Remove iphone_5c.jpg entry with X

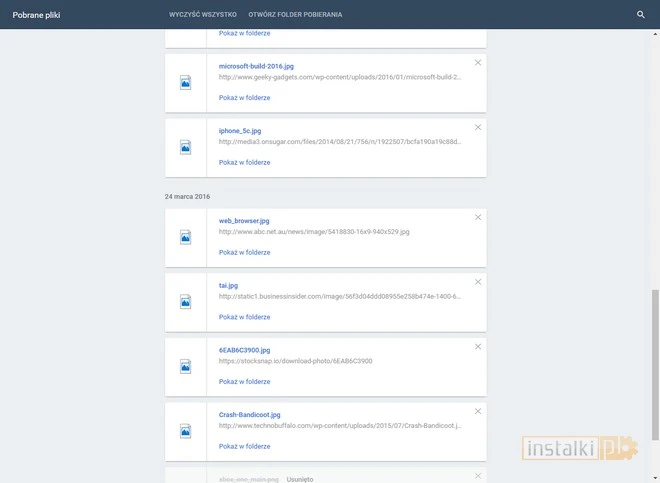pos(477,127)
